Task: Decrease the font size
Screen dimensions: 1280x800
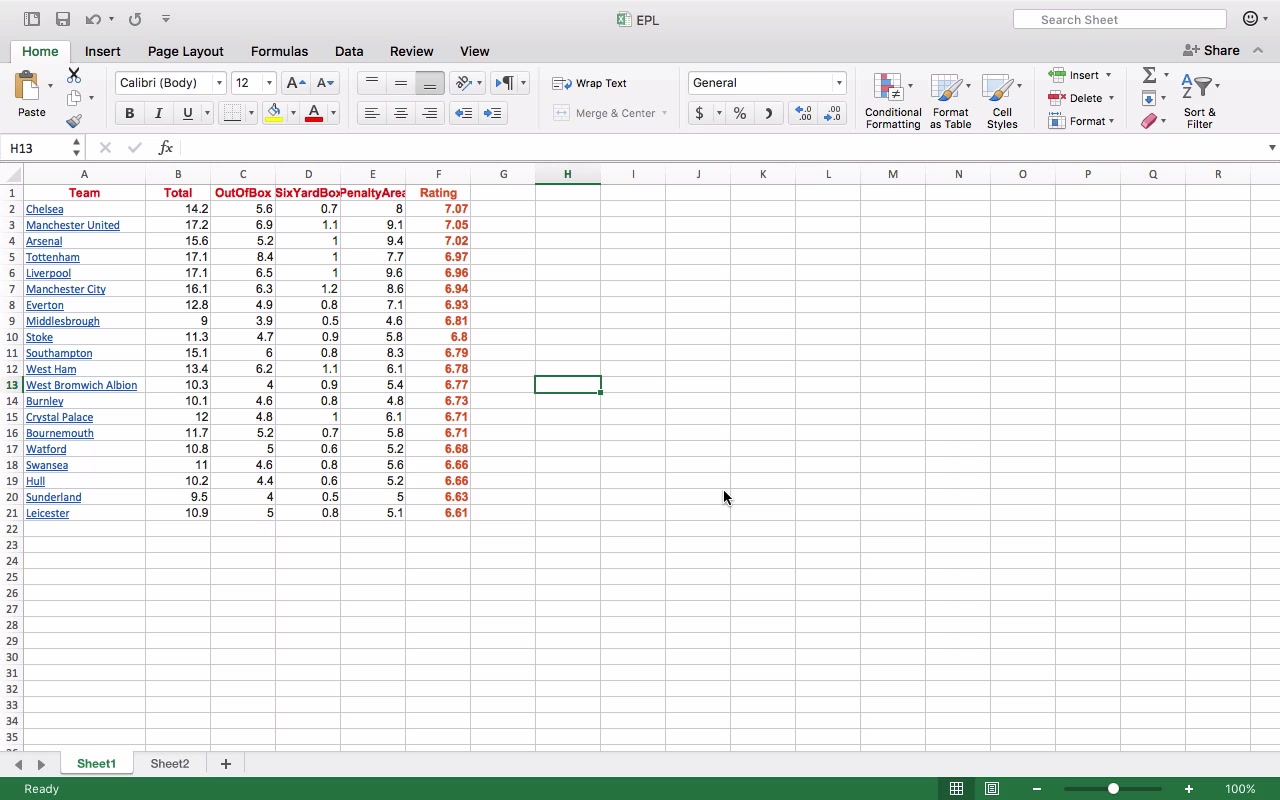Action: 325,83
